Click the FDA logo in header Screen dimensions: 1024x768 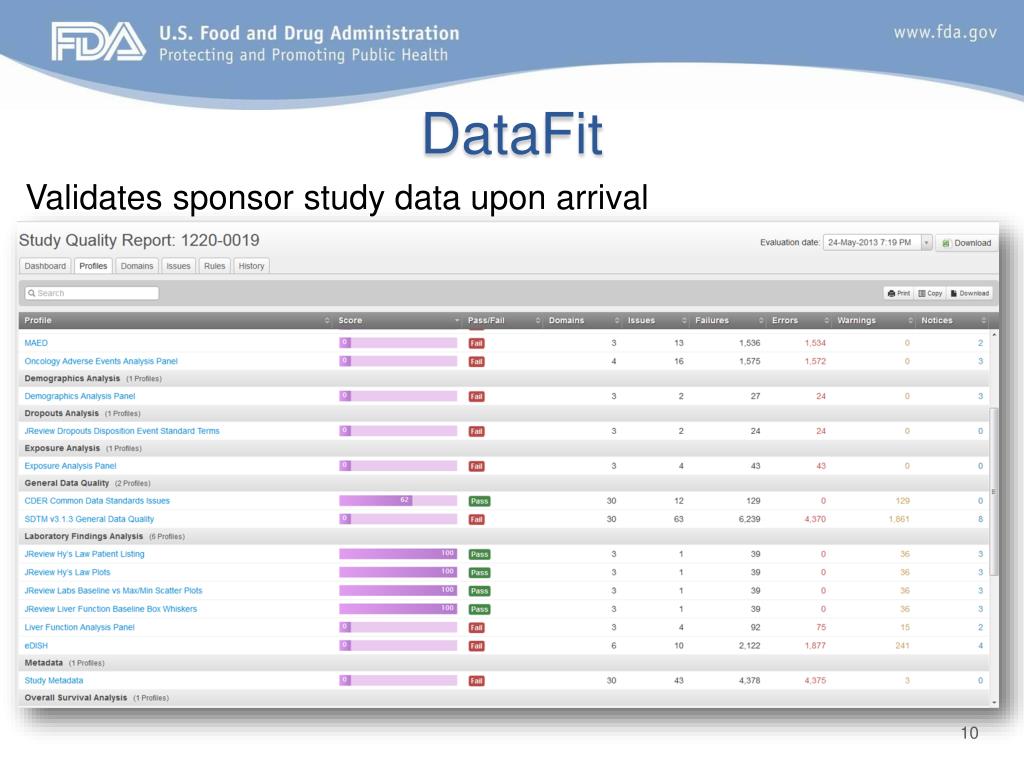[x=99, y=41]
